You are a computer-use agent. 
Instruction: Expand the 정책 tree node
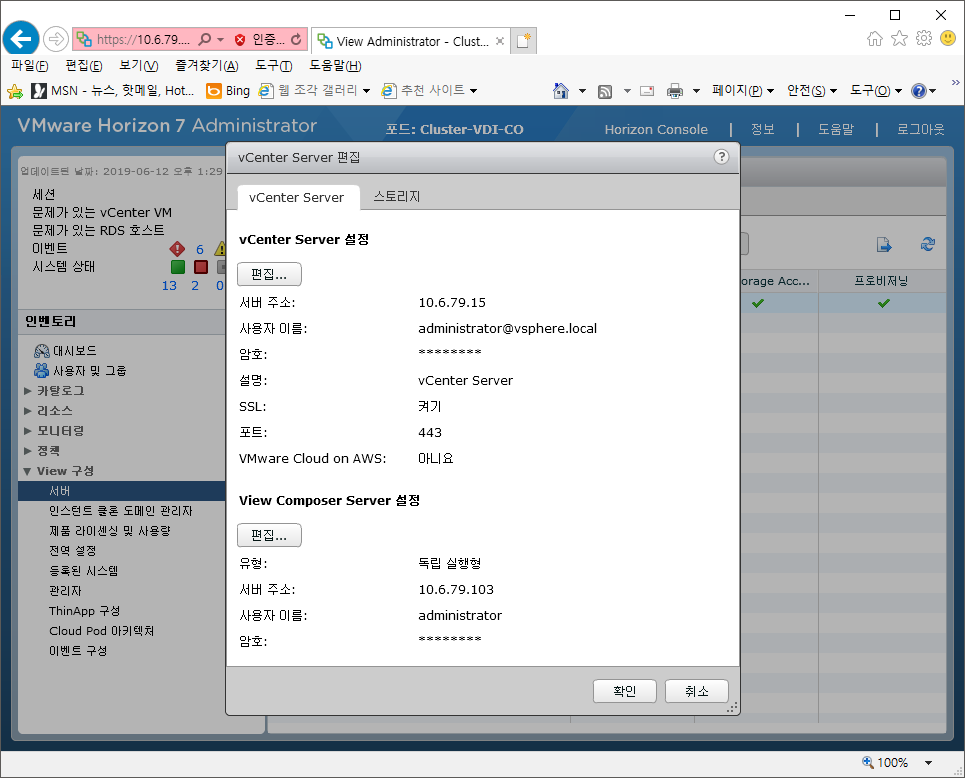click(x=28, y=451)
